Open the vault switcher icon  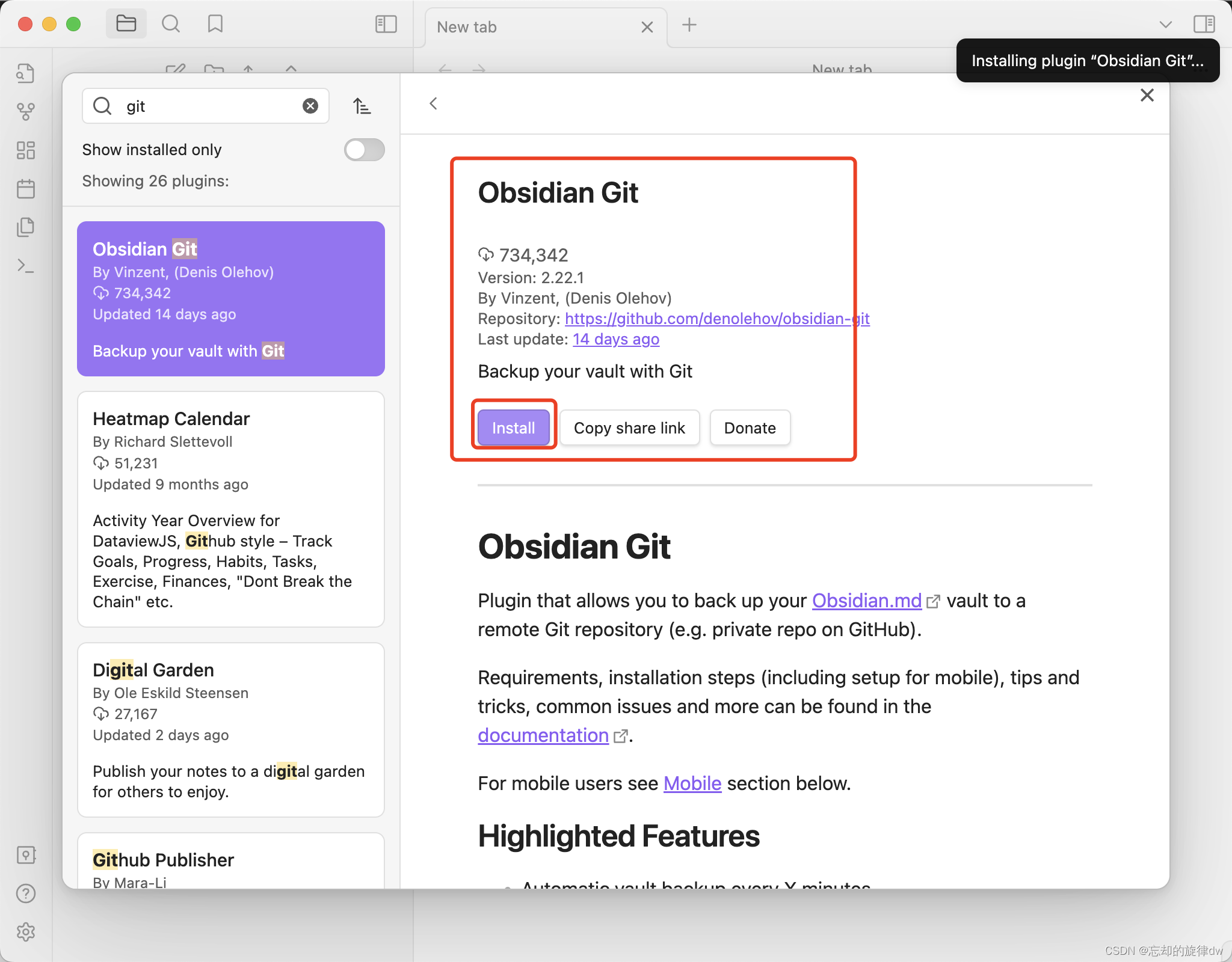26,855
